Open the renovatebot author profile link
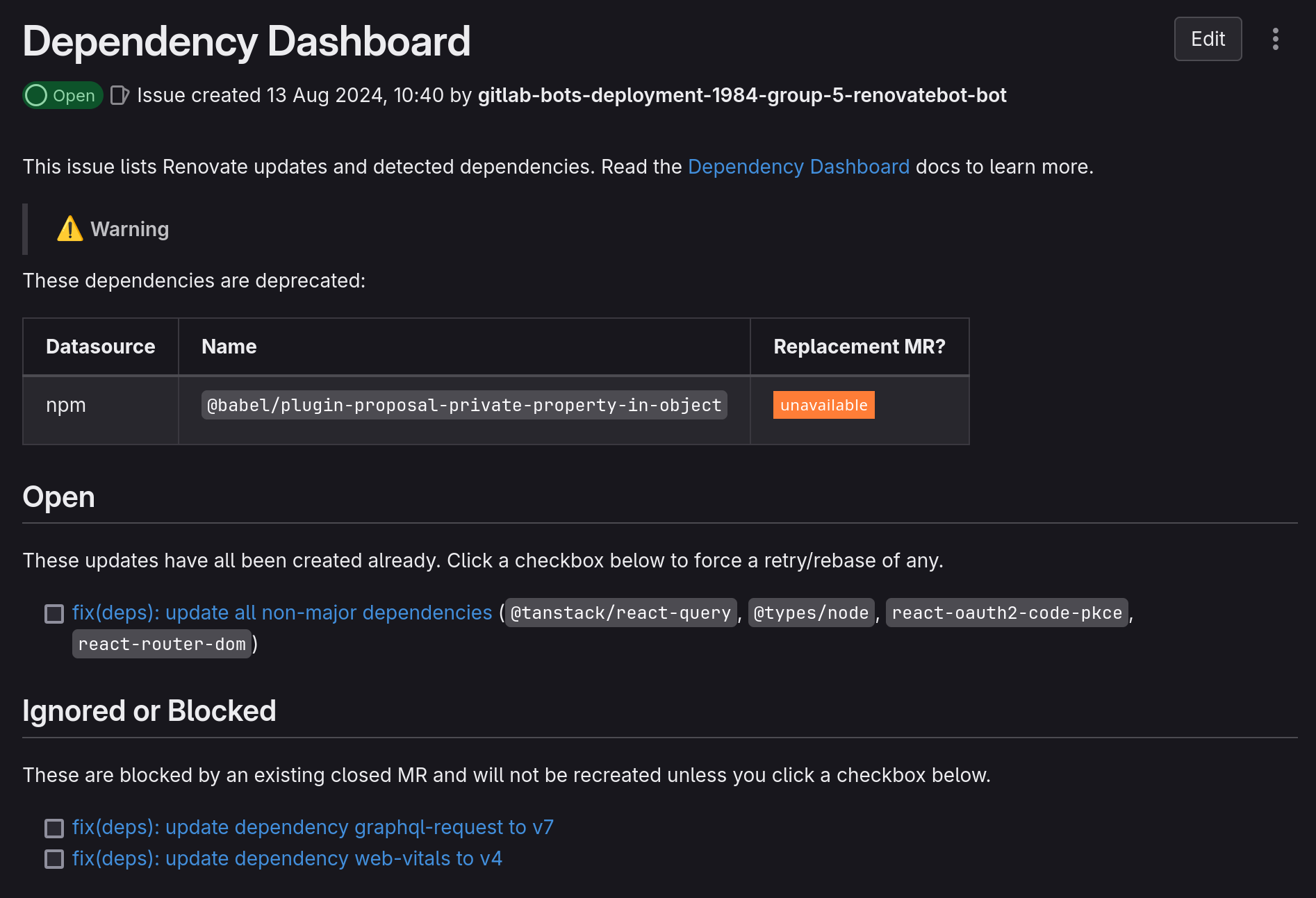This screenshot has width=1316, height=898. pos(741,95)
